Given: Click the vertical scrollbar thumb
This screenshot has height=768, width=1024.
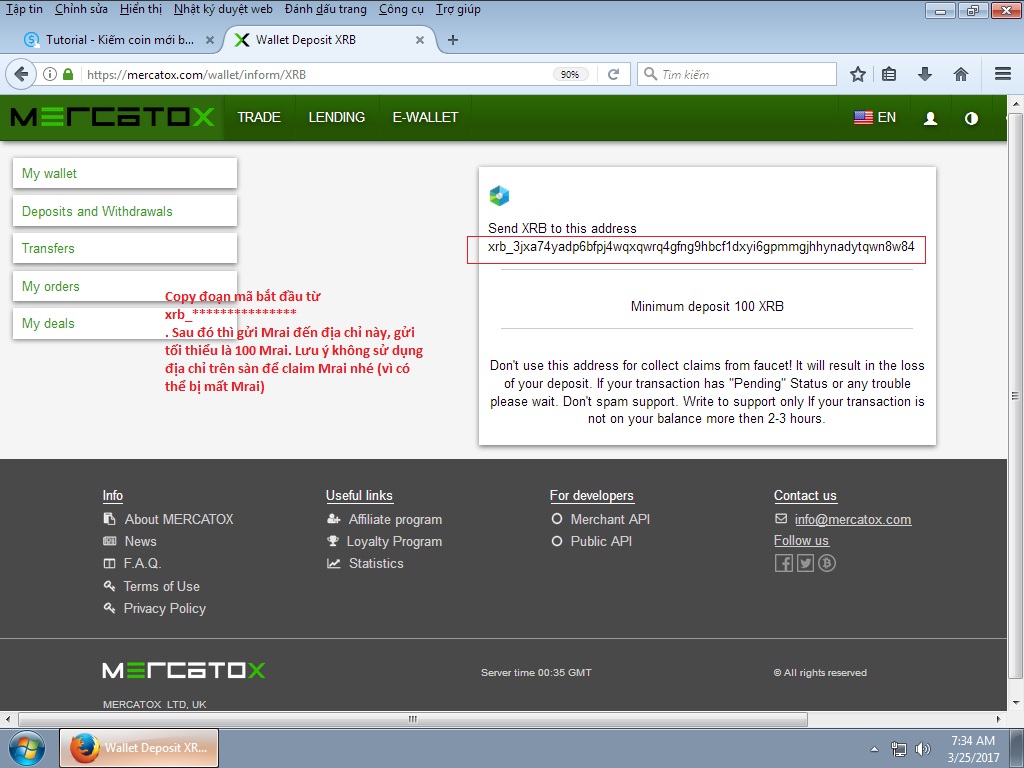Looking at the screenshot, I should 1015,396.
